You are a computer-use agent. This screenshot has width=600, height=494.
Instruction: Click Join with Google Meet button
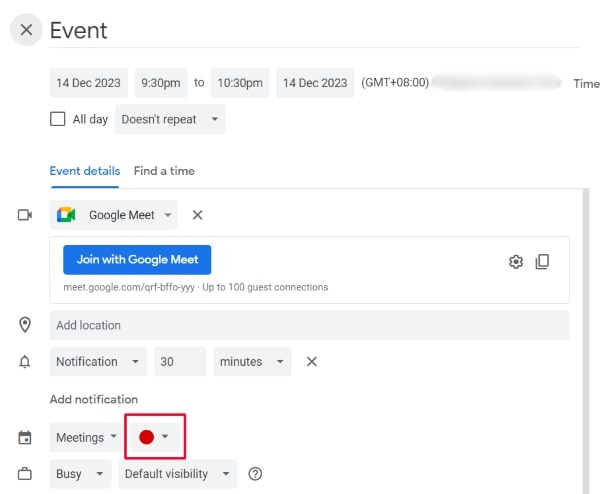tap(137, 260)
